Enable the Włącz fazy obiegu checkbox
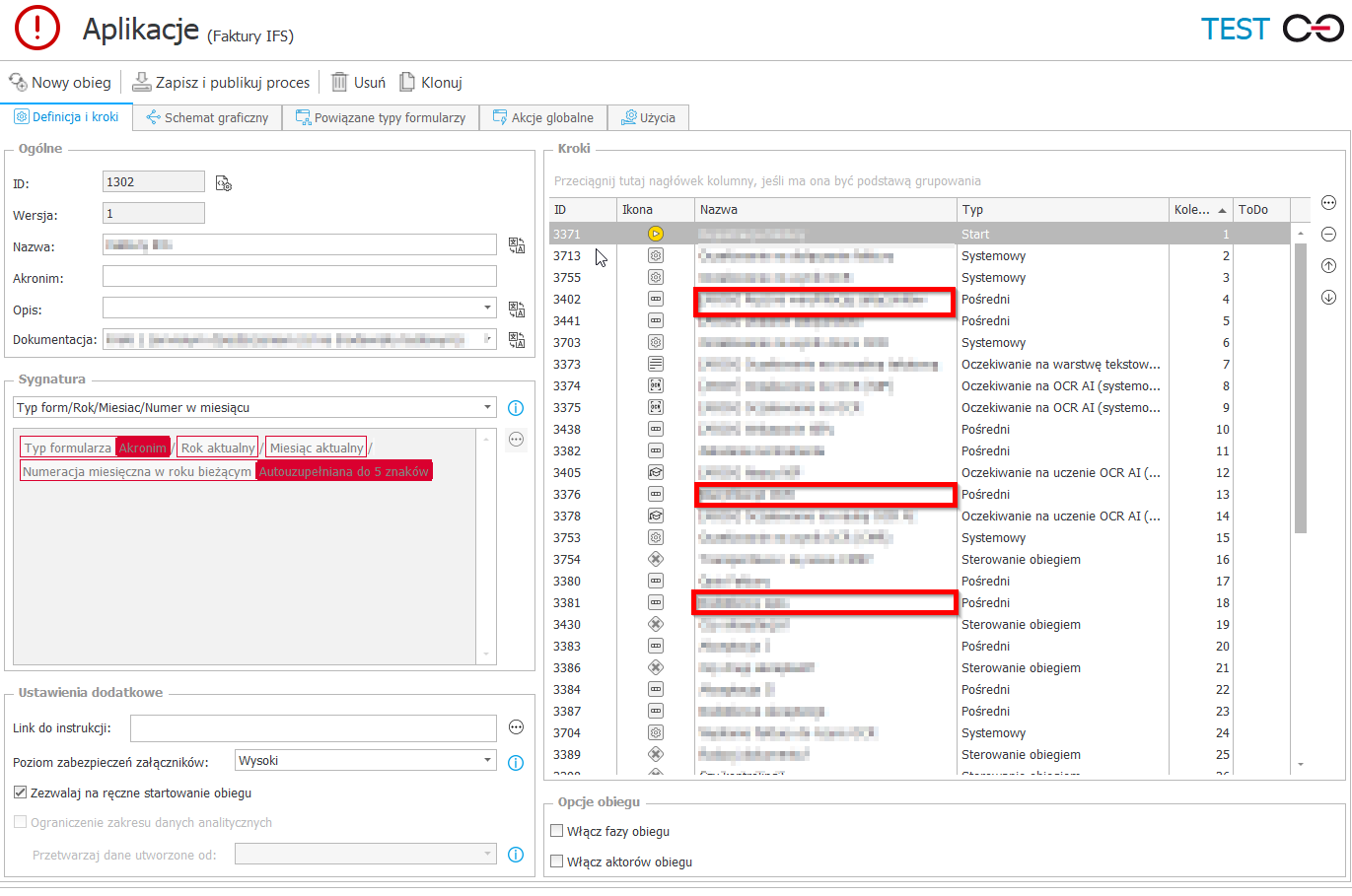Screen dimensions: 1352x896 pos(557,831)
